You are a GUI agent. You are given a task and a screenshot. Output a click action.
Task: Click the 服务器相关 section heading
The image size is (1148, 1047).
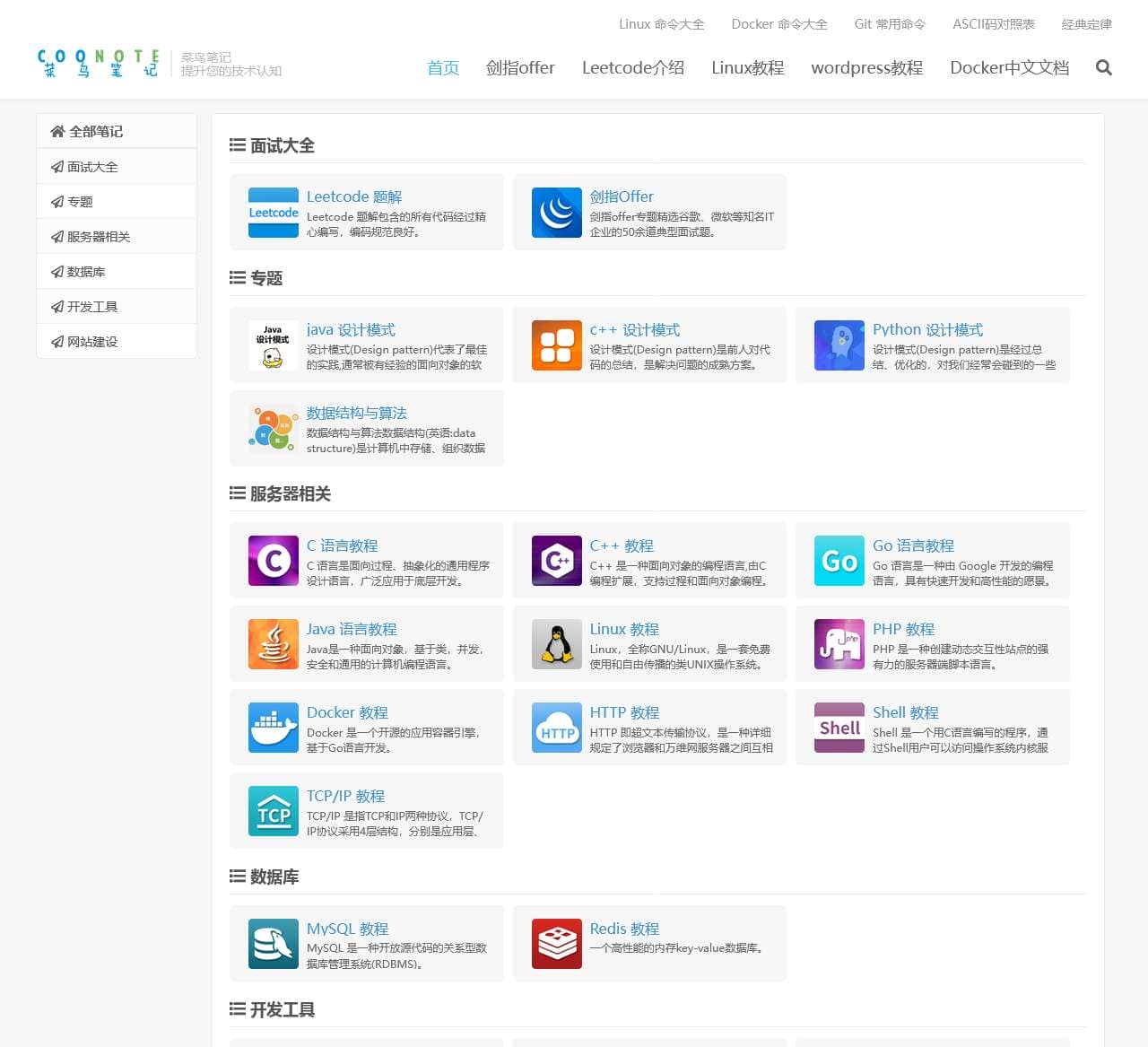(281, 493)
